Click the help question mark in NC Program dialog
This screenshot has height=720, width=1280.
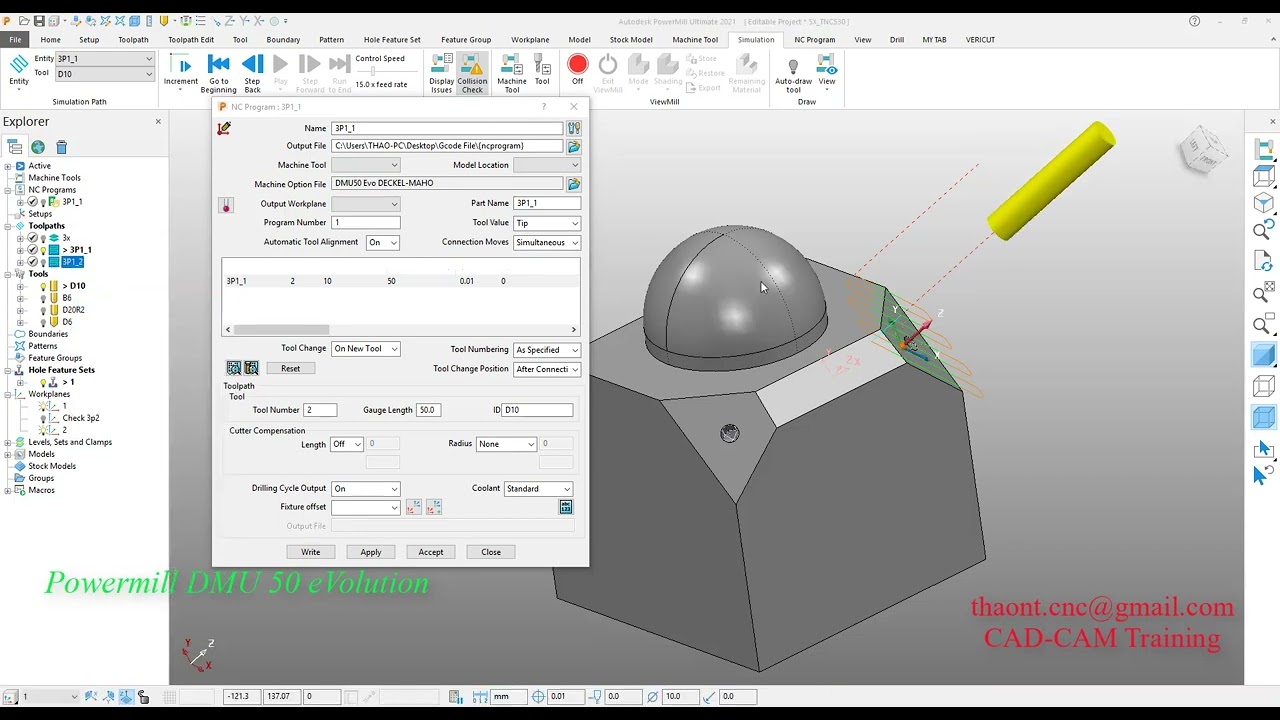click(x=544, y=107)
